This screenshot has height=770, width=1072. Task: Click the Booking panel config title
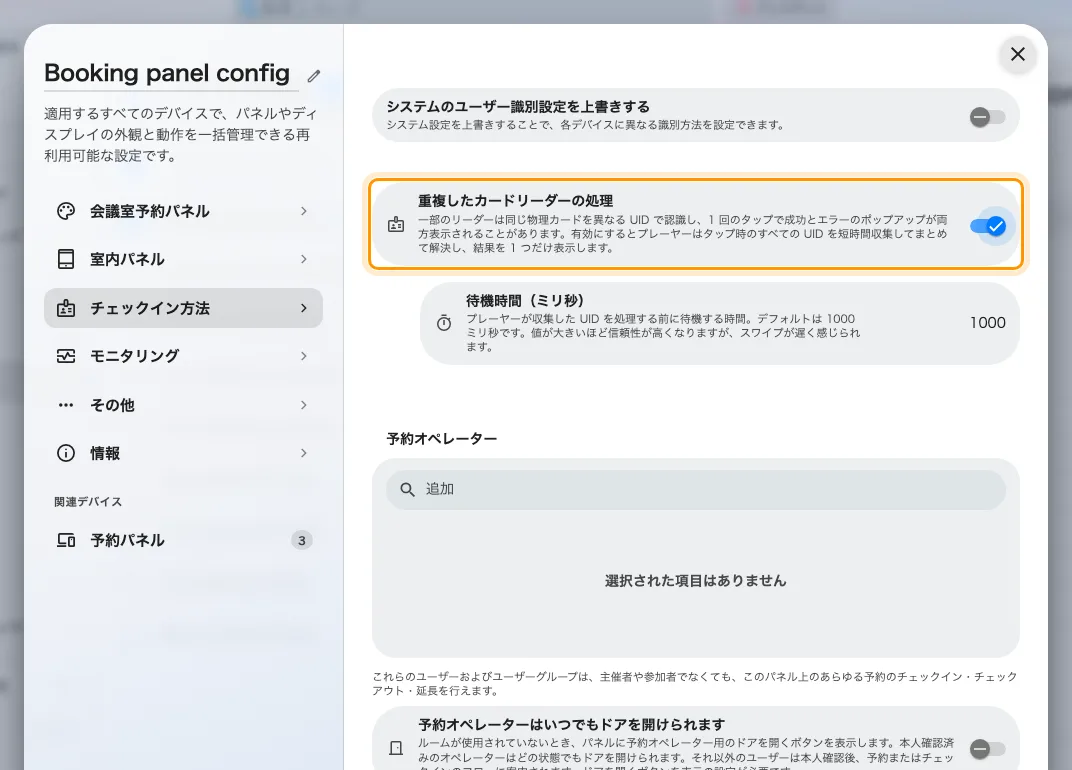click(x=167, y=73)
